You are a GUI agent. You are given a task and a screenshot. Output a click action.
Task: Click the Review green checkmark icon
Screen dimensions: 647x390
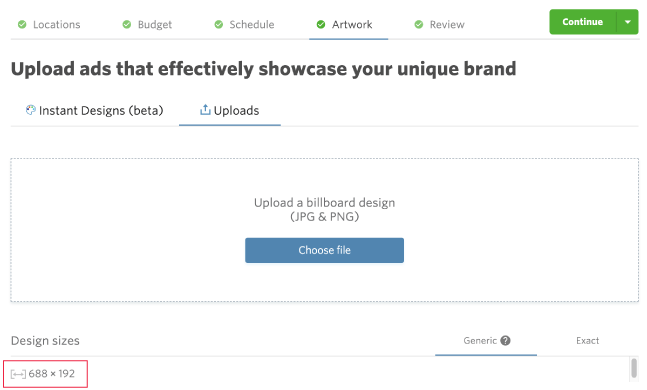419,25
